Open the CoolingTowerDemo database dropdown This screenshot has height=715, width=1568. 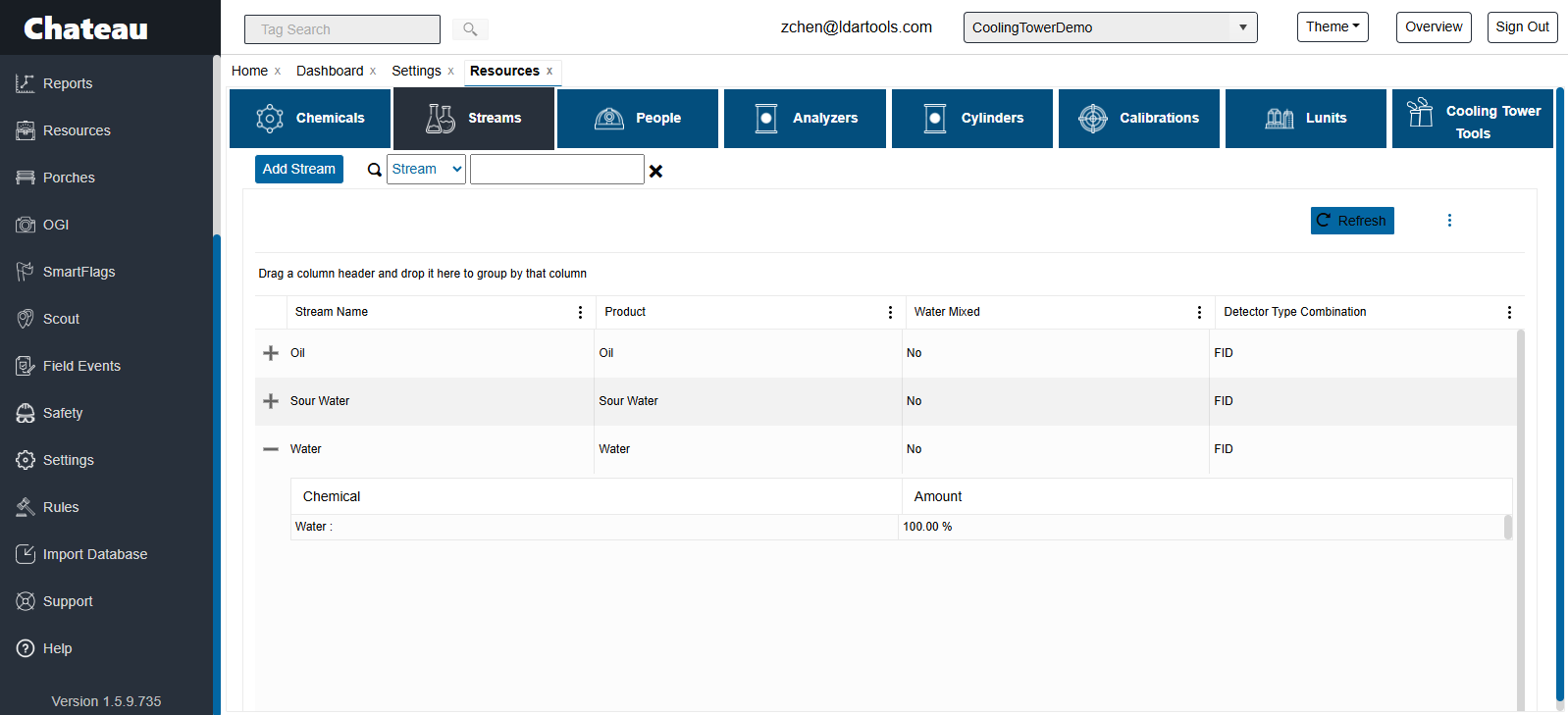click(1110, 27)
